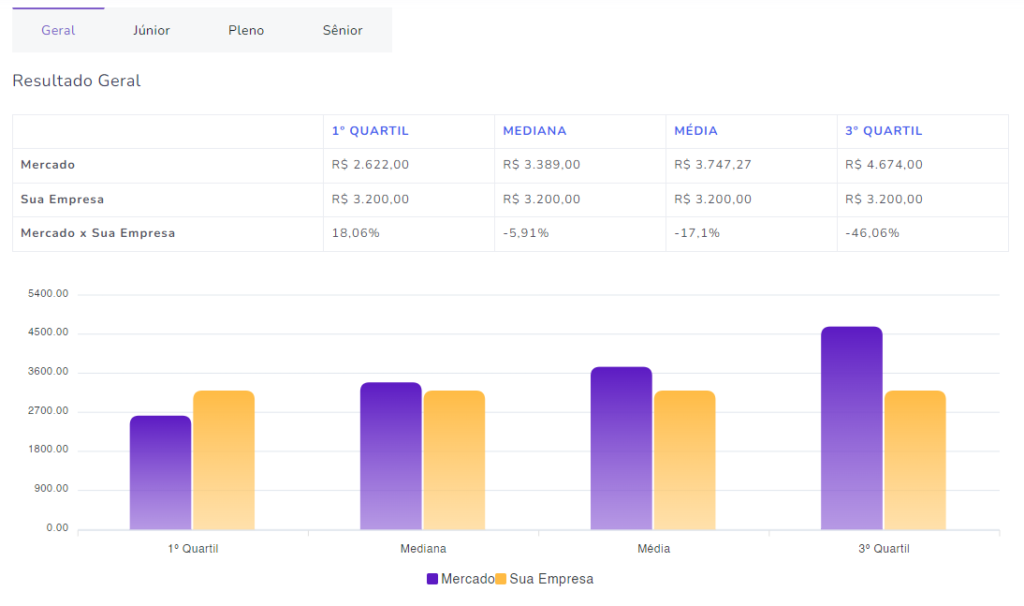Click the 1º QUARTIL column header
Screen dimensions: 1024x606
[x=370, y=131]
